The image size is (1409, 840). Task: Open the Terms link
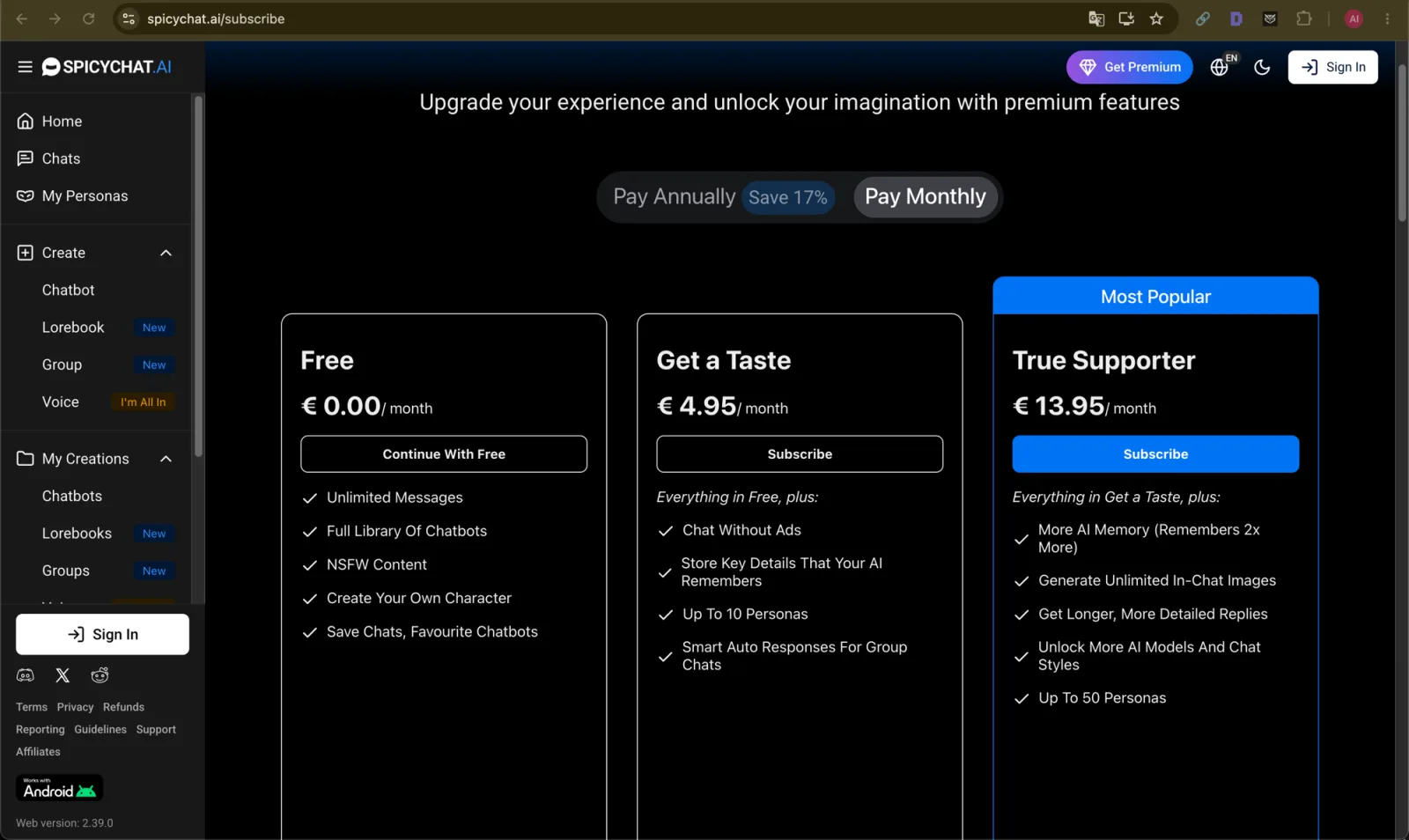click(32, 707)
